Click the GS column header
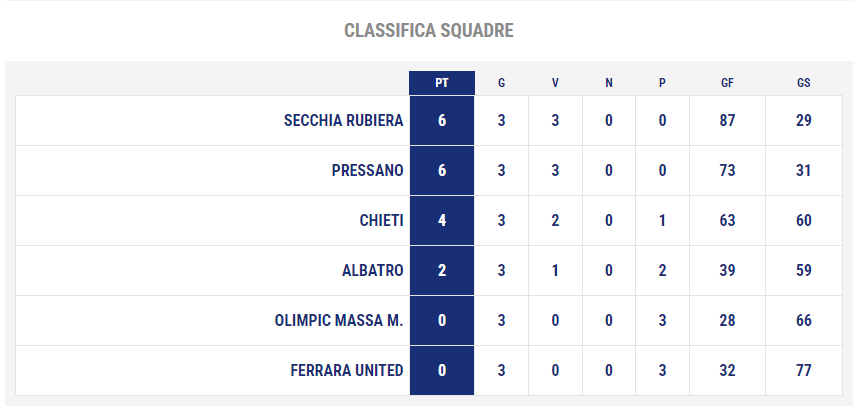The width and height of the screenshot is (862, 412). pyautogui.click(x=804, y=83)
